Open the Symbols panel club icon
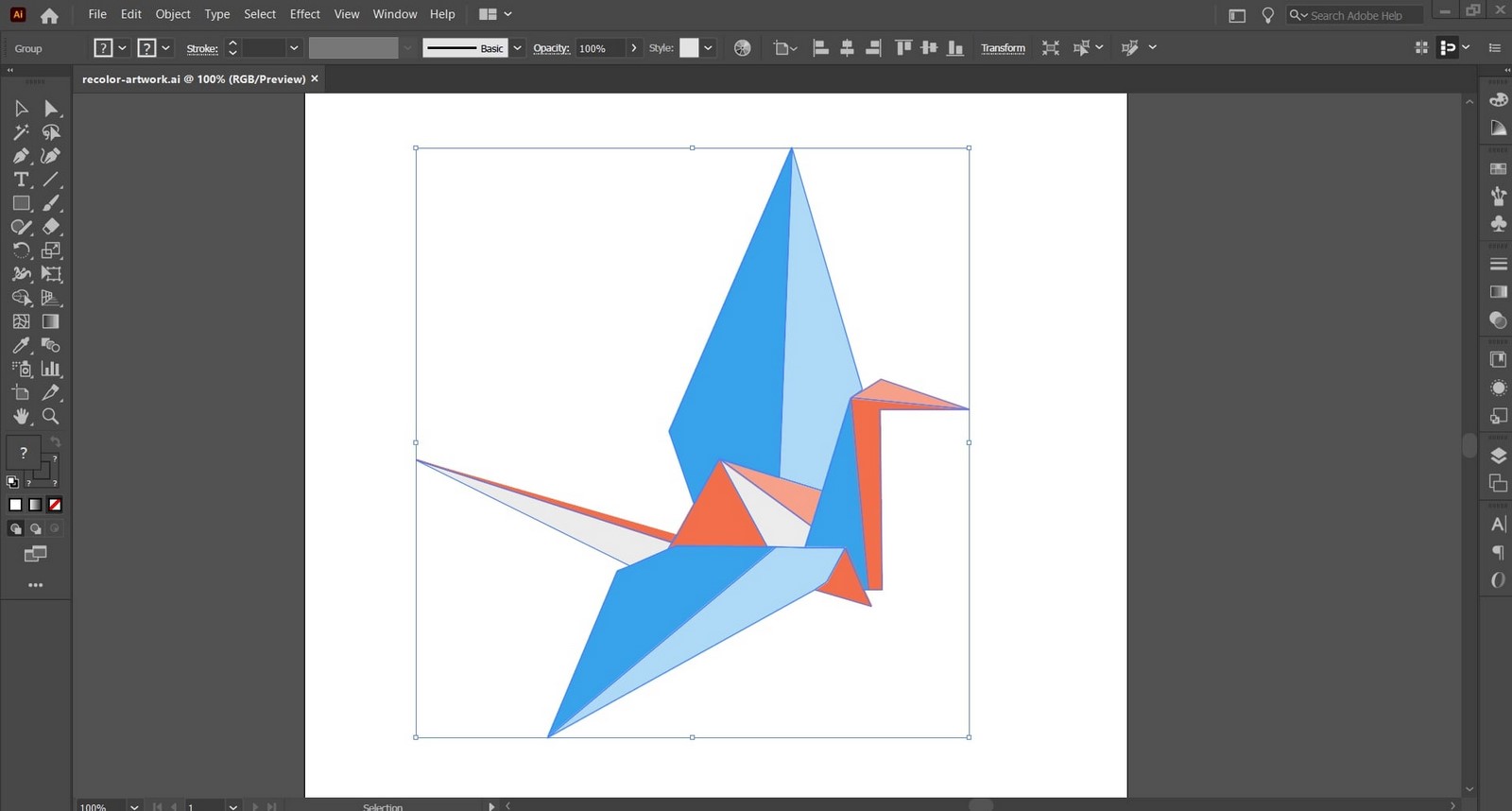 coord(1498,224)
